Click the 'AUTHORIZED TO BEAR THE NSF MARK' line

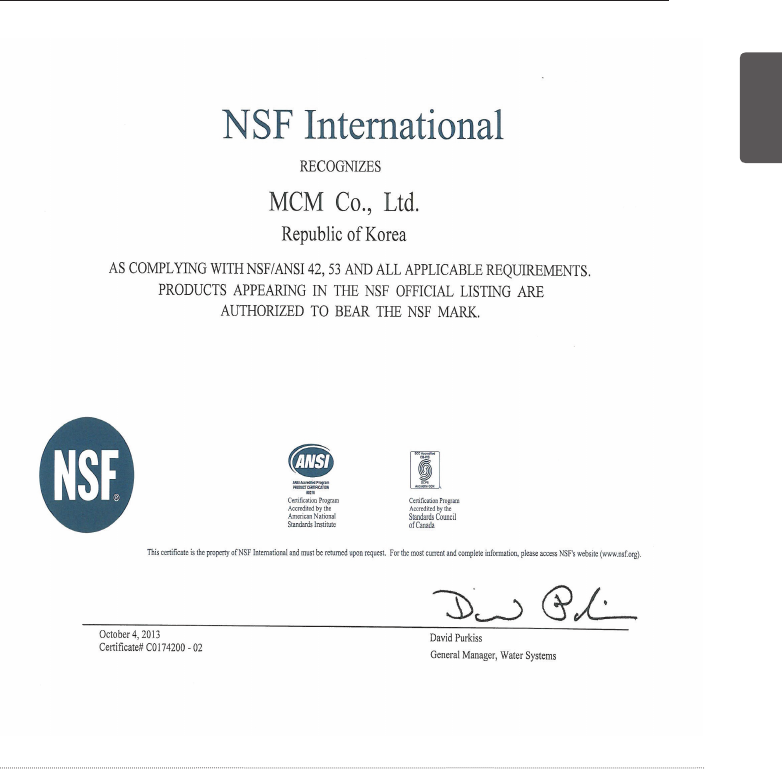[350, 311]
